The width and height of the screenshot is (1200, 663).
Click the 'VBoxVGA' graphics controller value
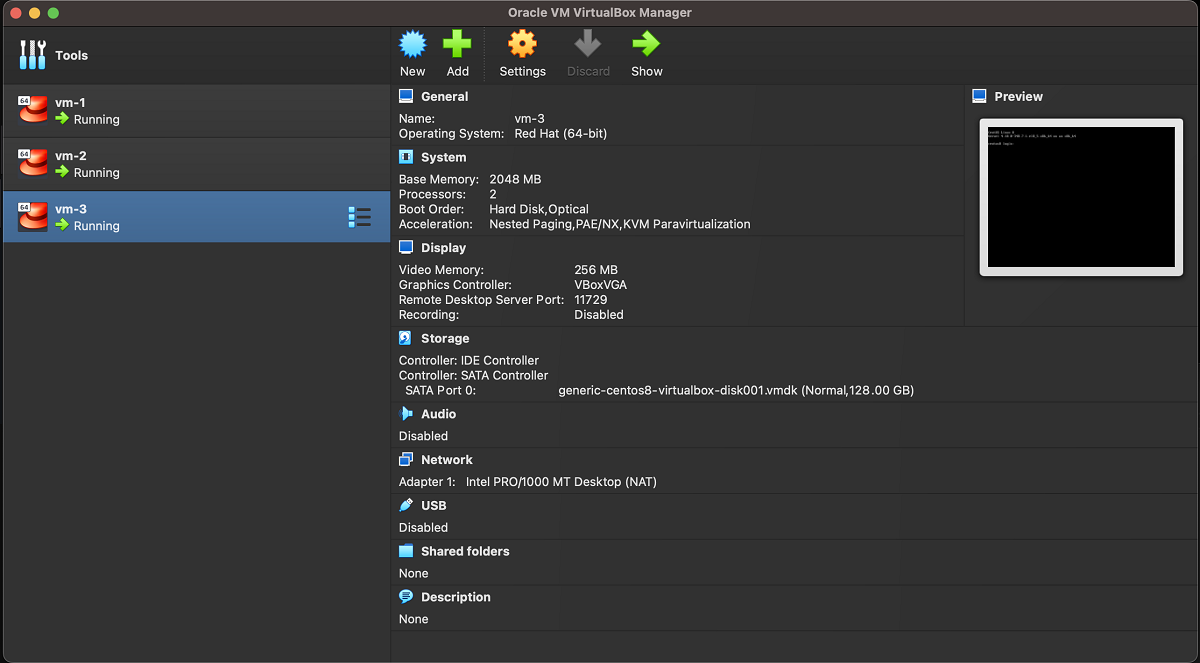(x=601, y=285)
